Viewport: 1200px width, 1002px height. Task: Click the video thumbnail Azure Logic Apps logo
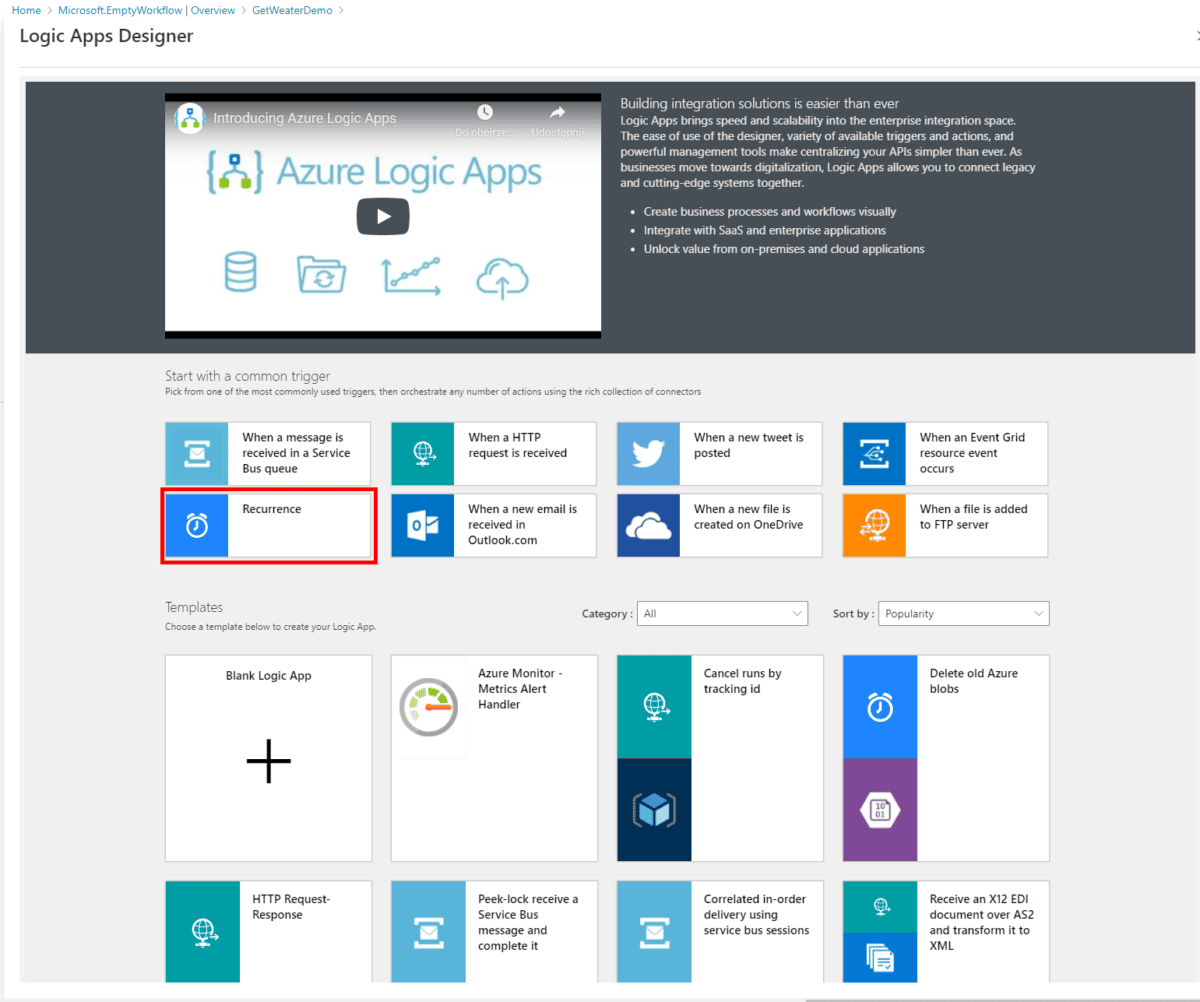[375, 171]
